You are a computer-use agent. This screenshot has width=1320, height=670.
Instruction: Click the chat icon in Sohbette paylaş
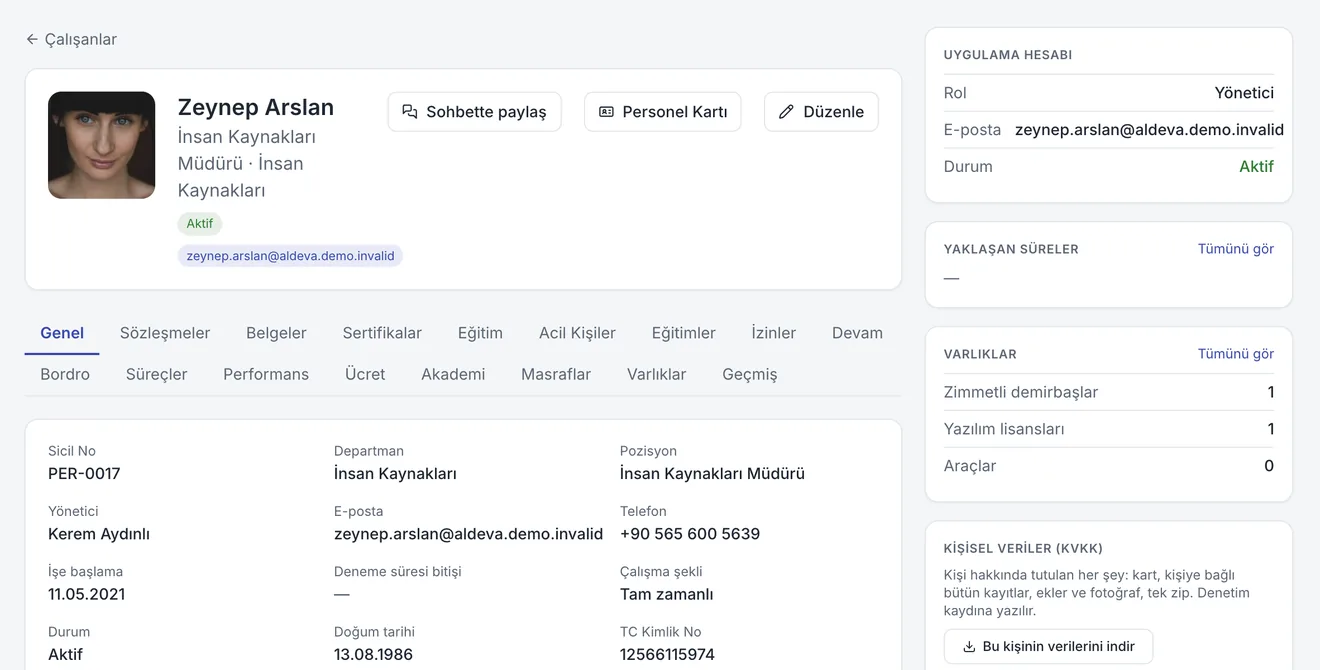410,112
